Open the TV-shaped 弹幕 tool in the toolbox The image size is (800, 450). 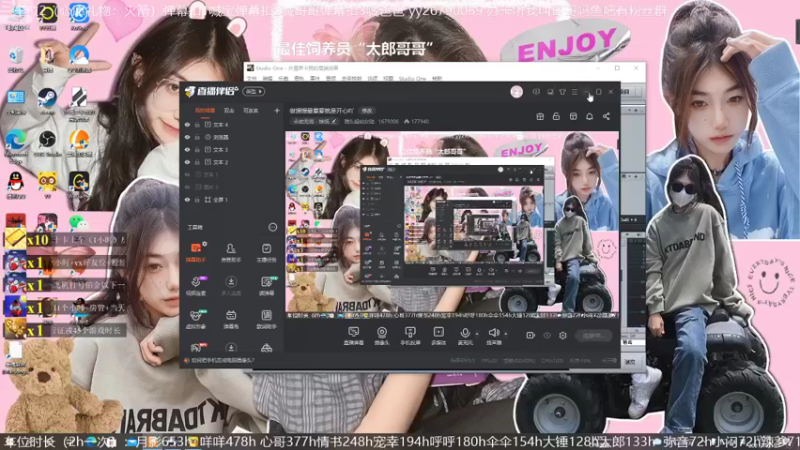231,319
